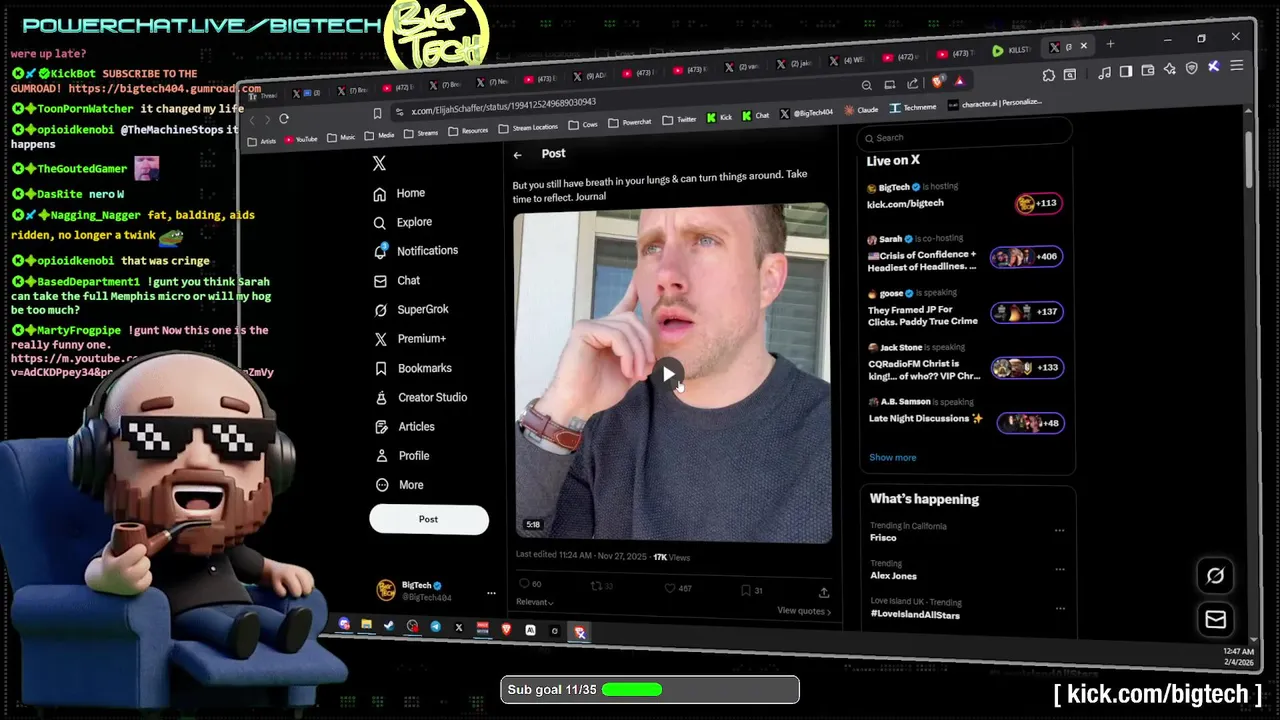
Task: Click the Brave Shields lion icon
Action: click(x=937, y=82)
